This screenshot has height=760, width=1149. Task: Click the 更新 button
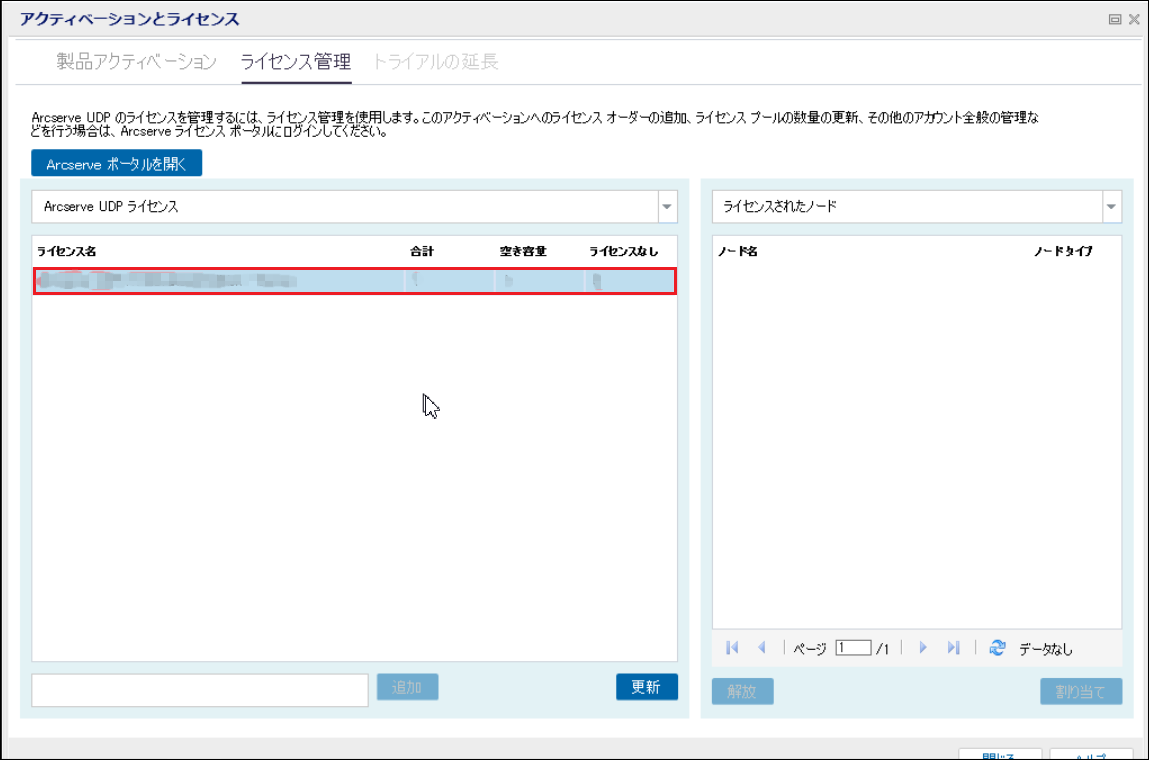coord(646,687)
